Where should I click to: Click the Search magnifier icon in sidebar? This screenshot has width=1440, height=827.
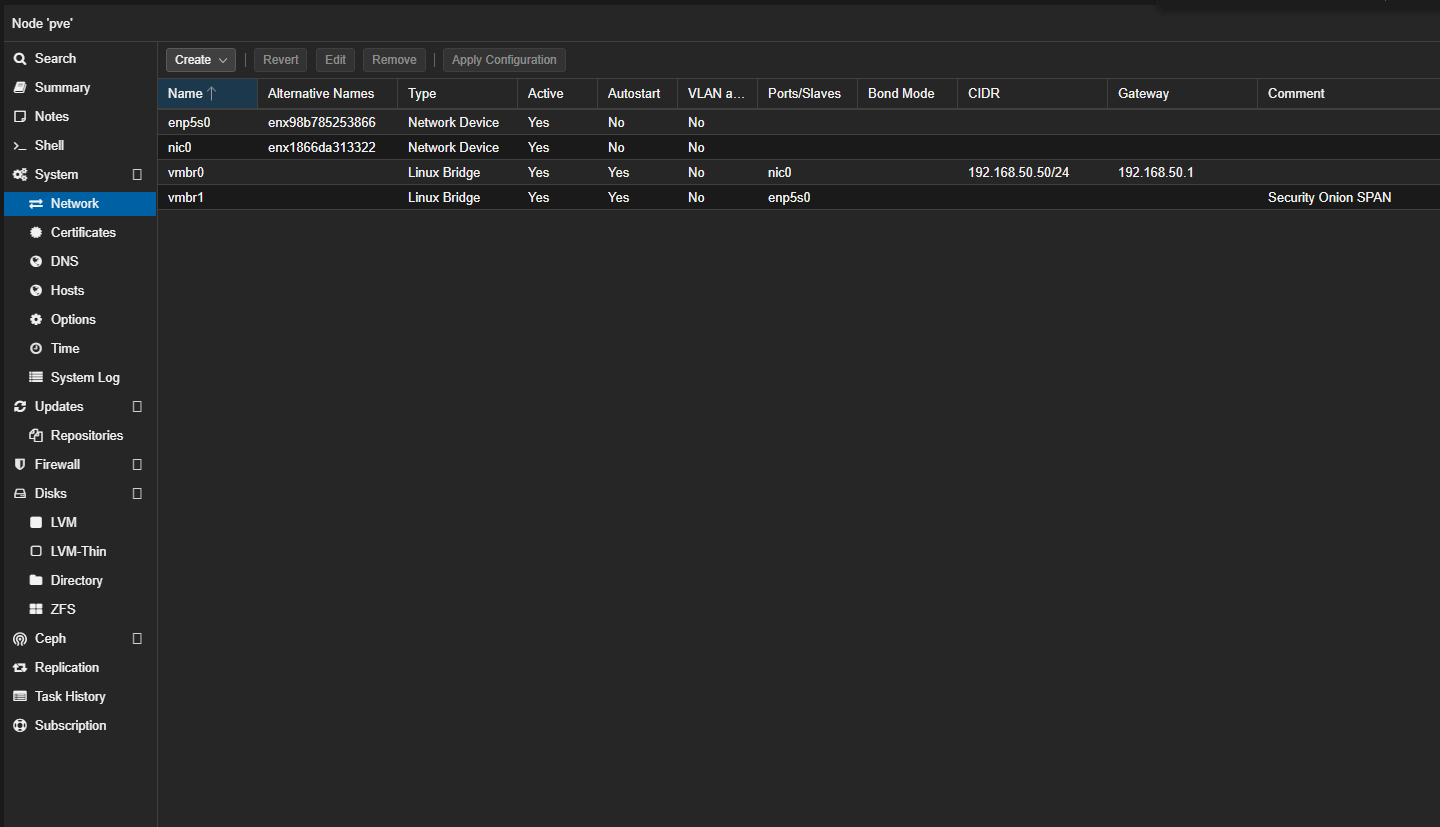20,59
